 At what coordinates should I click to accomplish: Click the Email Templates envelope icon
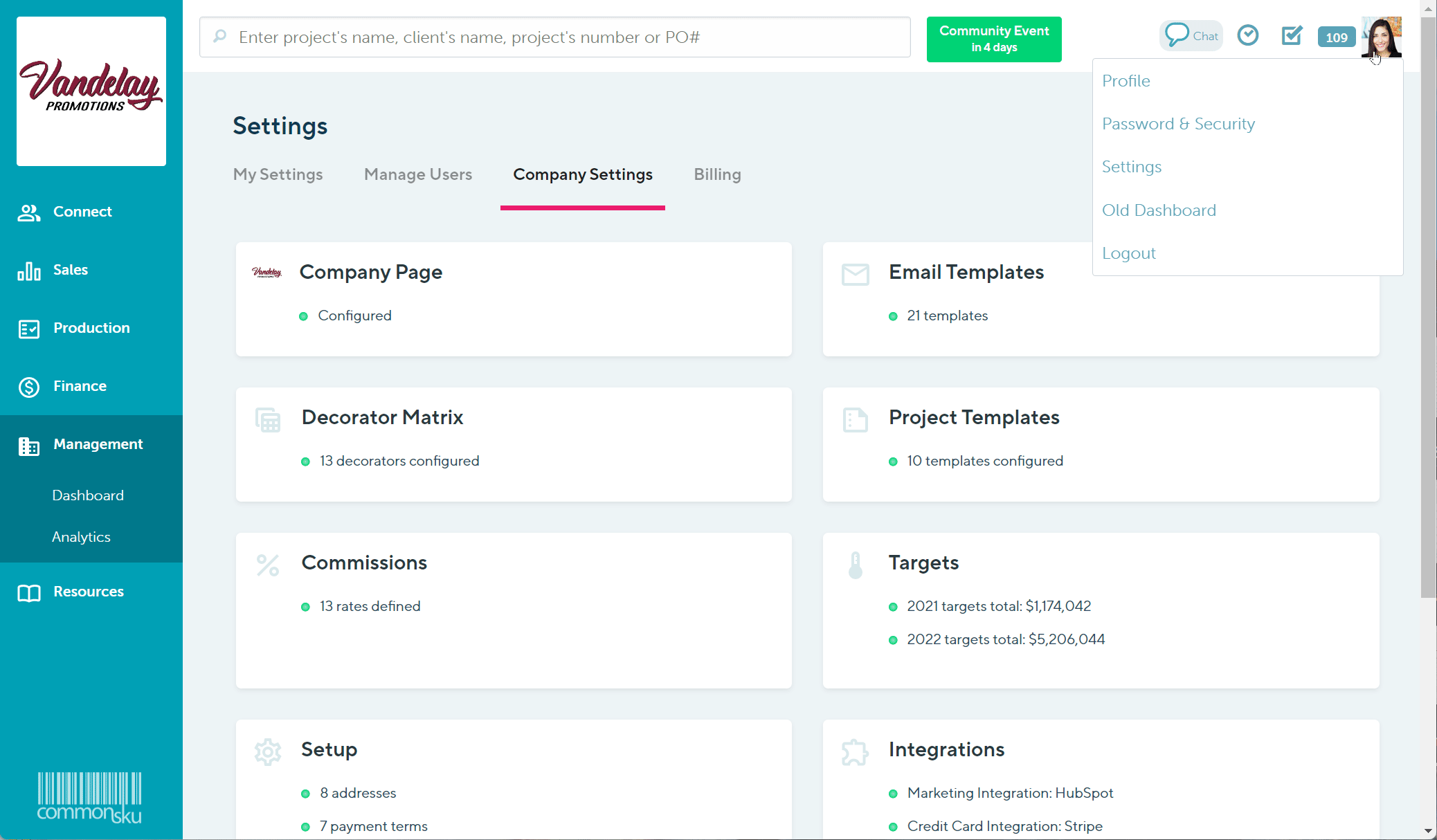(x=856, y=274)
